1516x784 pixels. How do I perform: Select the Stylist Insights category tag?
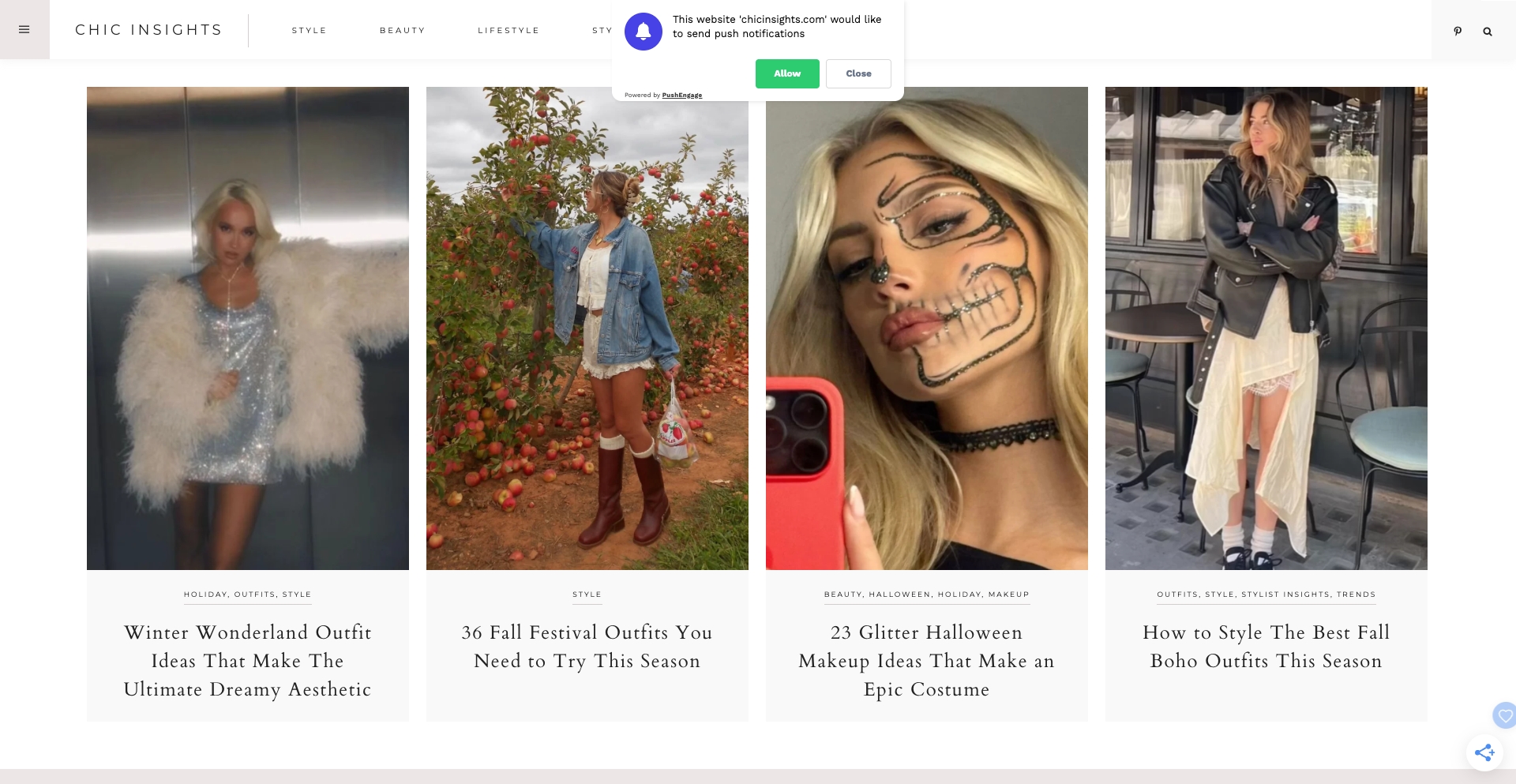tap(1285, 595)
